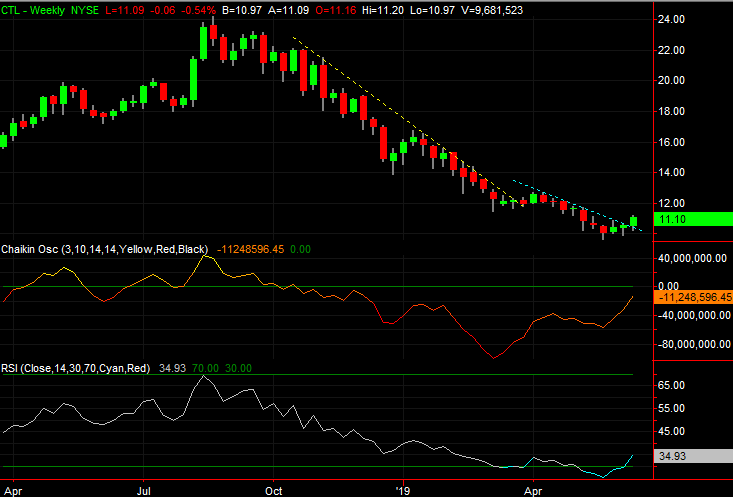Select the RSI indicator header label
The width and height of the screenshot is (733, 497).
coord(75,368)
